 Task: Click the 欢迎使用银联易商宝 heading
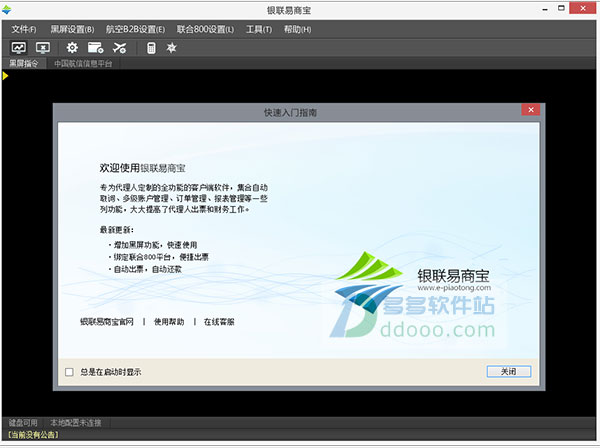[142, 168]
